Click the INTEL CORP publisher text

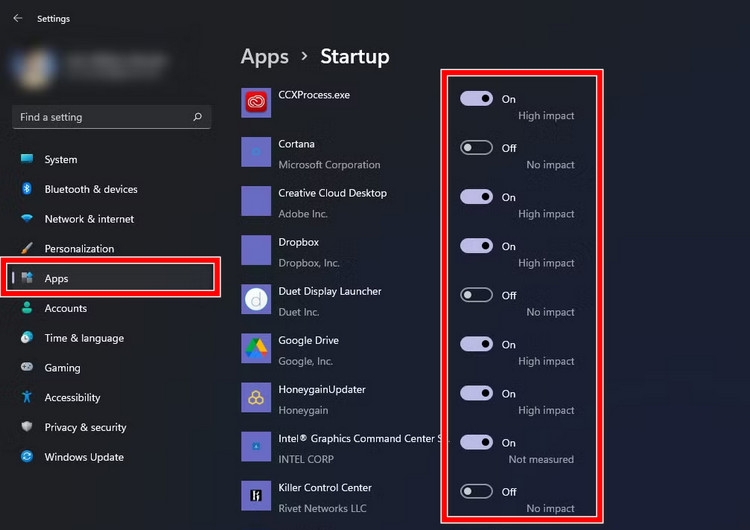tap(306, 459)
